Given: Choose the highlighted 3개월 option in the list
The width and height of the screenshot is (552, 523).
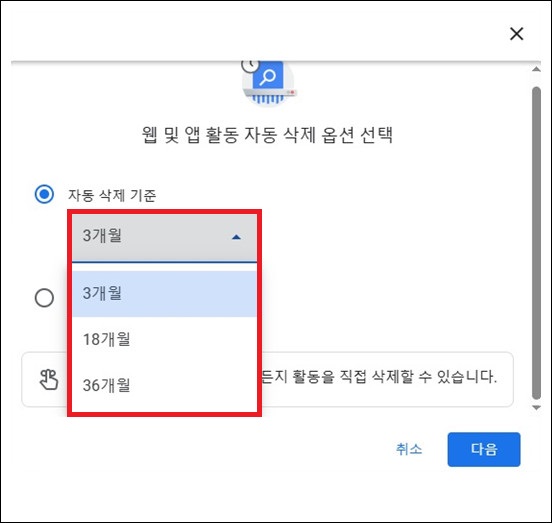Looking at the screenshot, I should tap(164, 294).
